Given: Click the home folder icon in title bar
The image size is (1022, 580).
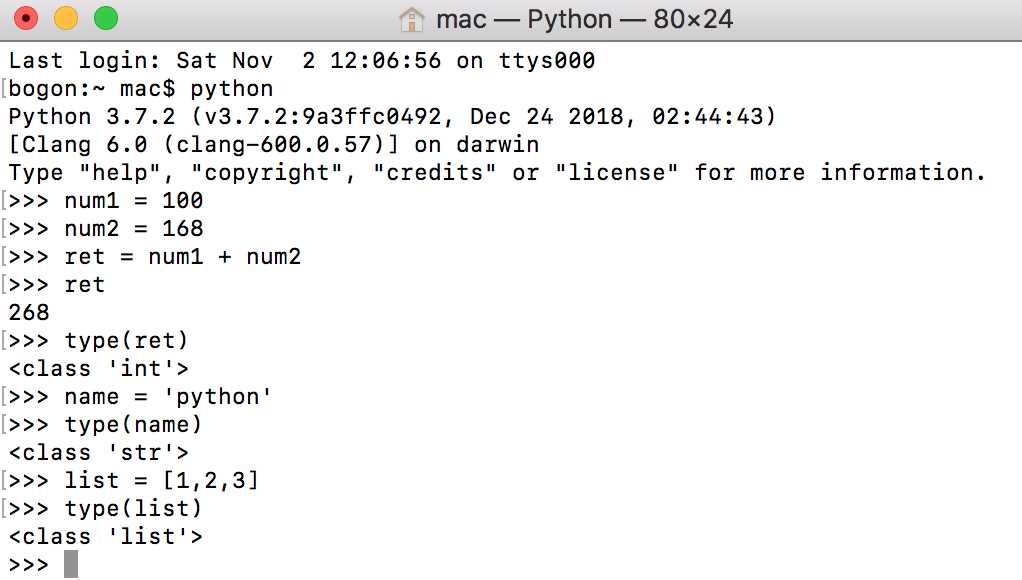Looking at the screenshot, I should tap(411, 19).
